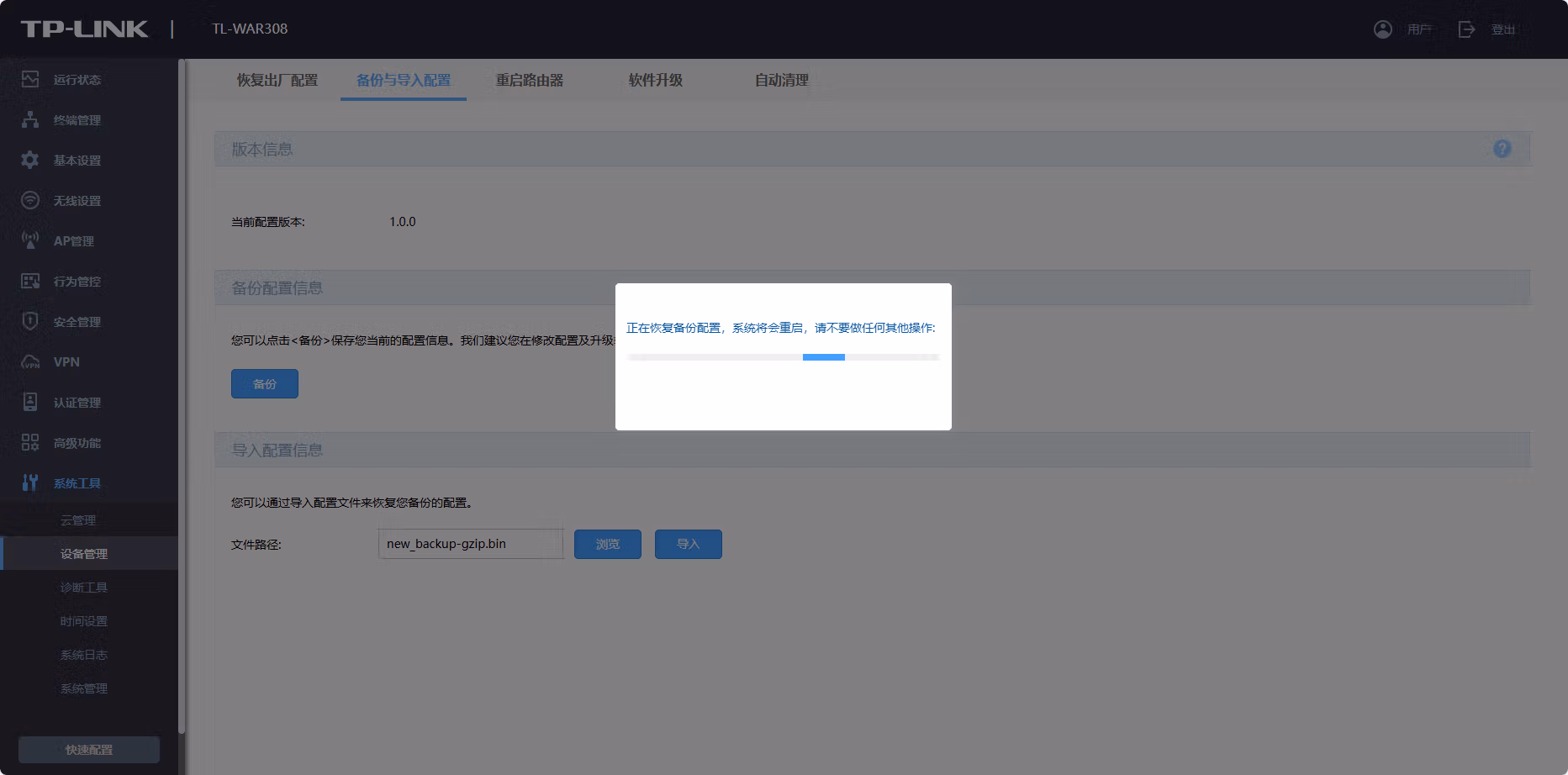This screenshot has width=1568, height=775.
Task: Open 运行状态 status icon in sidebar
Action: [30, 79]
